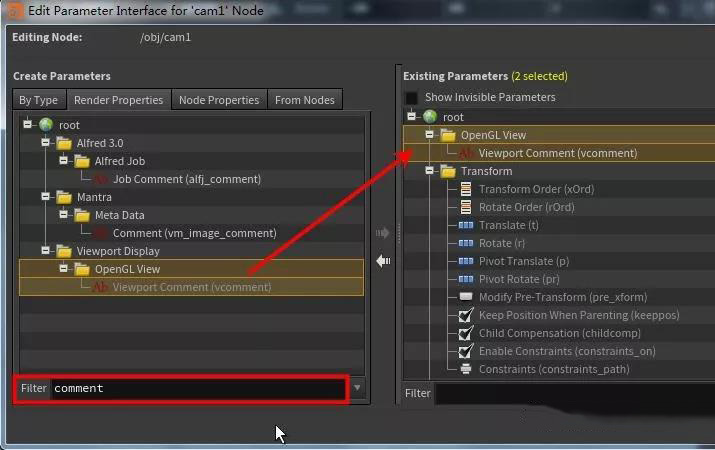The height and width of the screenshot is (450, 715).
Task: Select Viewport Comment (vcomment) in Create Parameters
Action: (192, 287)
